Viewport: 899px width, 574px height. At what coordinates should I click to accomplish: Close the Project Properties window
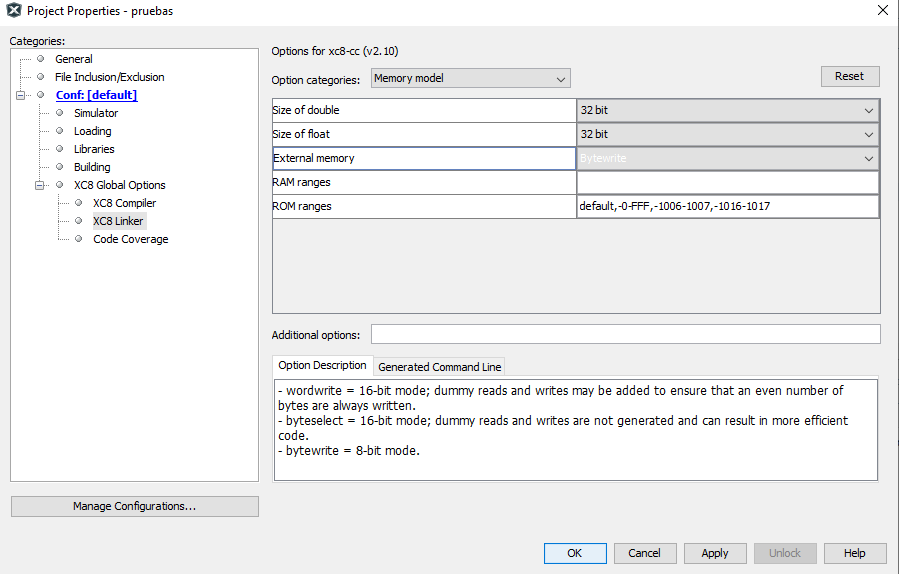(883, 10)
